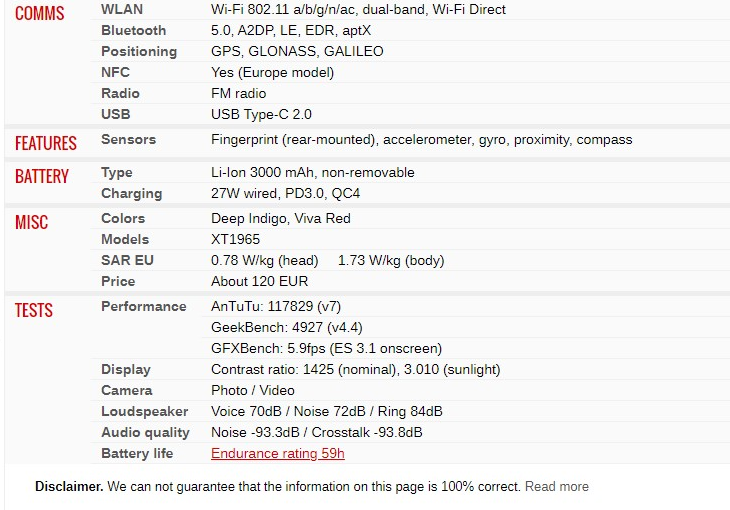Click the Contrast ratio display test value
The width and height of the screenshot is (730, 510).
click(x=356, y=369)
